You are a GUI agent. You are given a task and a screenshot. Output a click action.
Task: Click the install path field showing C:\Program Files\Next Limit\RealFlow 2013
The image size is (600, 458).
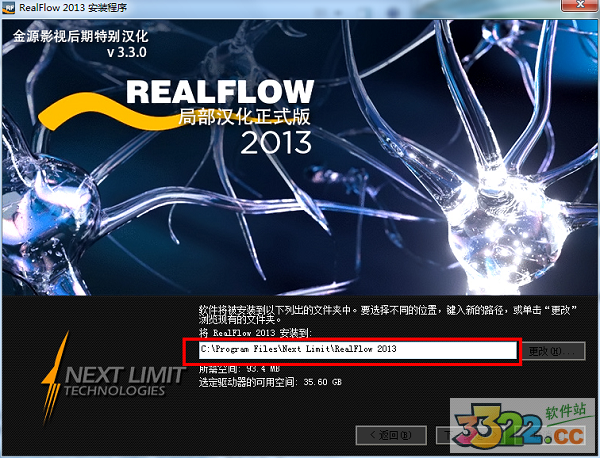(x=357, y=350)
